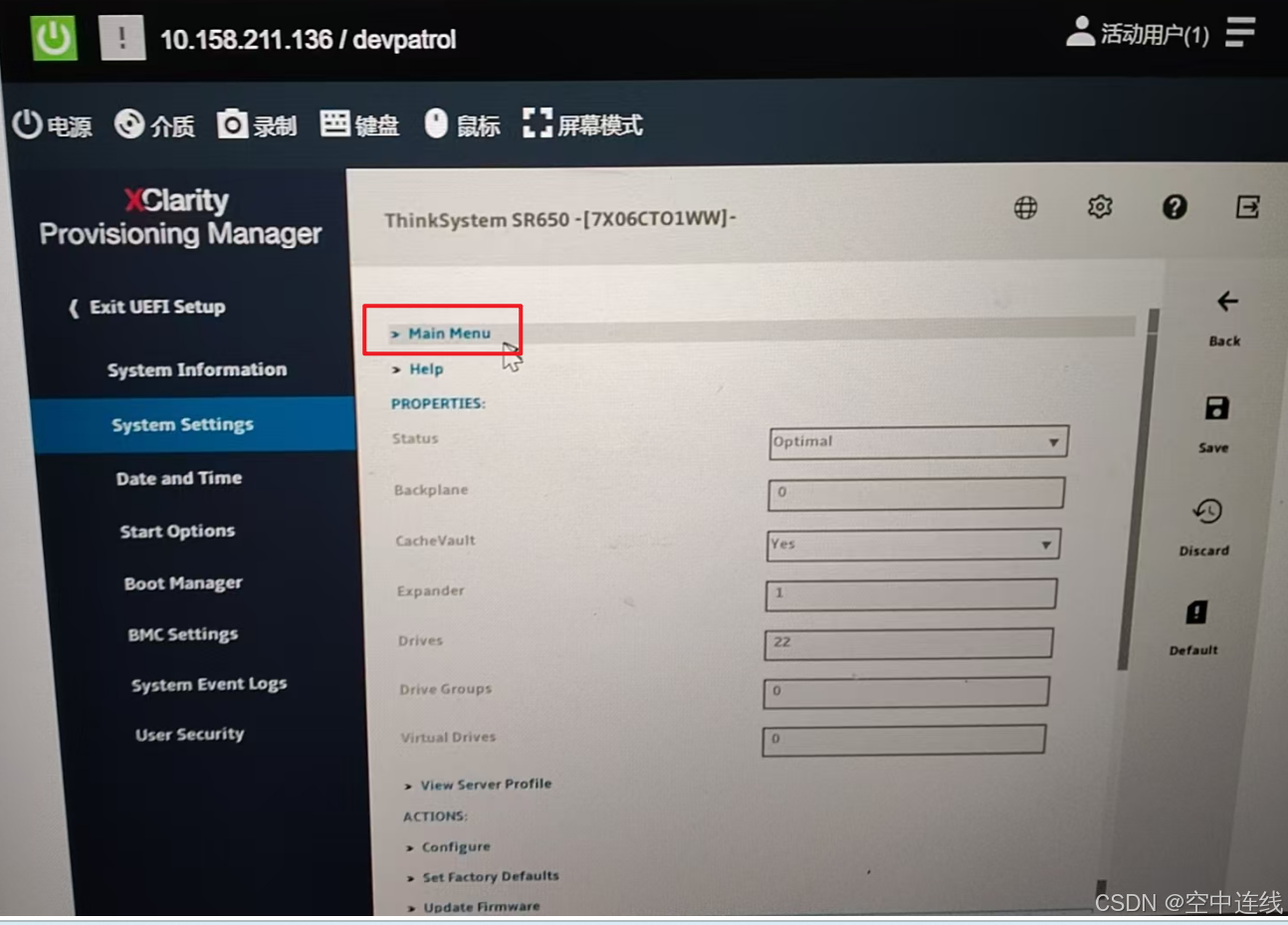Open System Information in sidebar
This screenshot has width=1288, height=925.
pyautogui.click(x=197, y=369)
